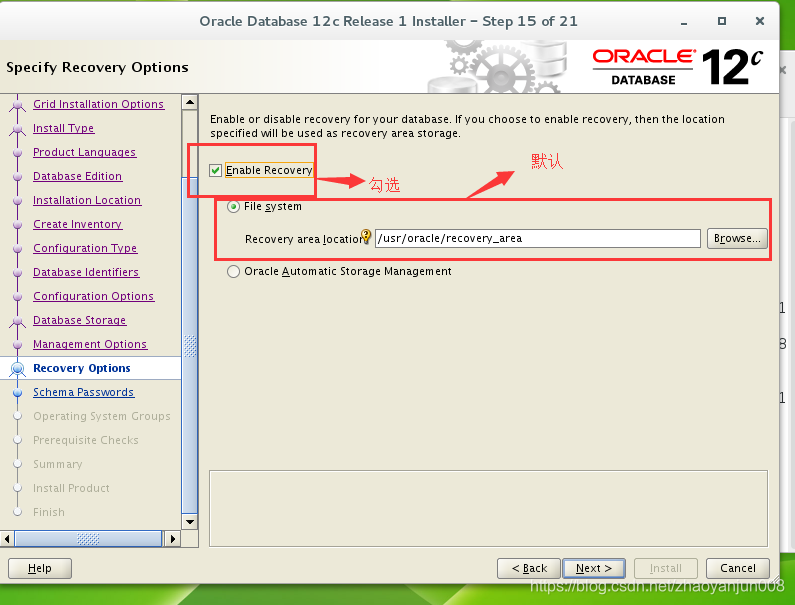Maximize the installer window
795x605 pixels.
[x=722, y=21]
